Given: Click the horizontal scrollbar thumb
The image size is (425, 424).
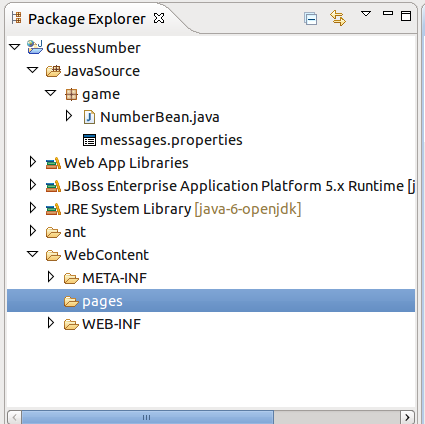Looking at the screenshot, I should tap(148, 417).
